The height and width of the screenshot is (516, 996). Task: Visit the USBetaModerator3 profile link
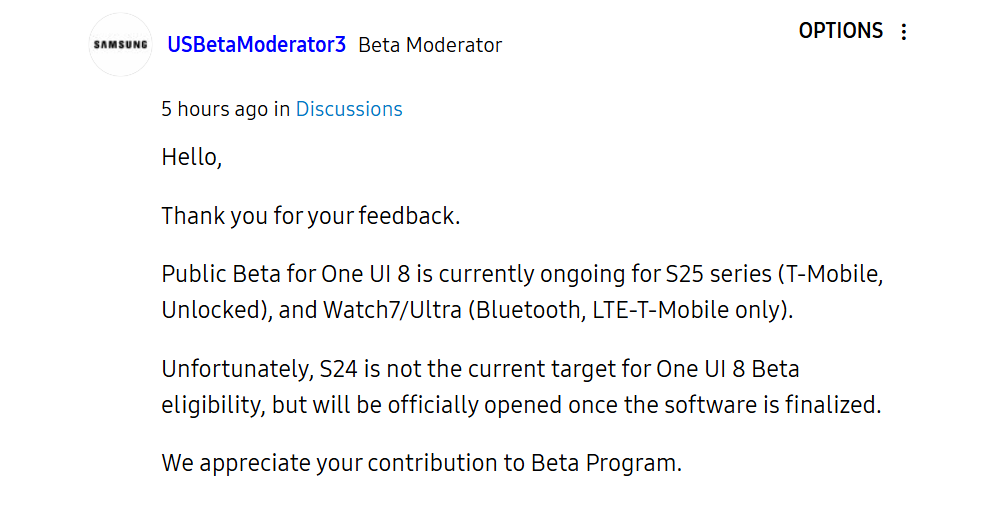coord(257,44)
